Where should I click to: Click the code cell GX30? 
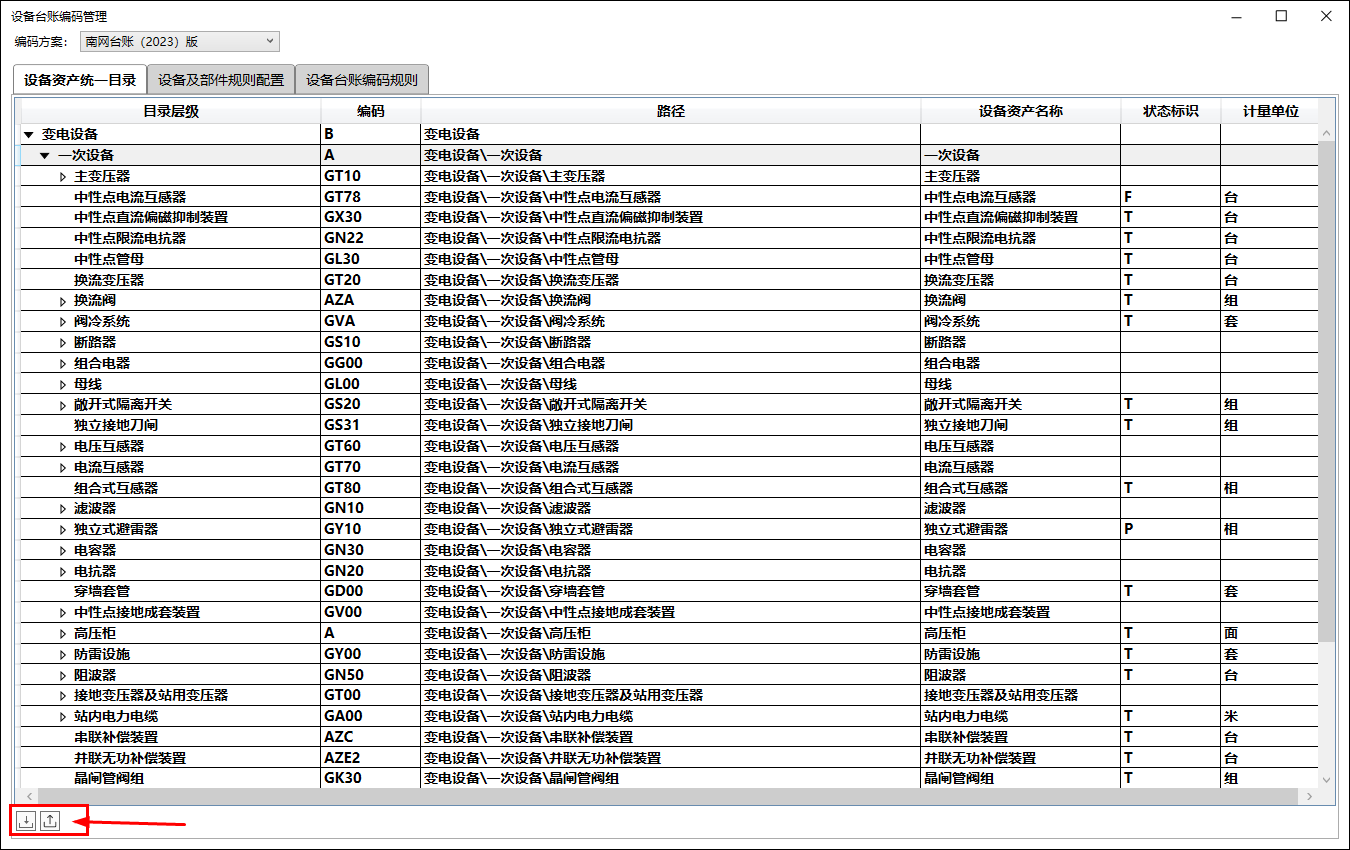pos(371,217)
